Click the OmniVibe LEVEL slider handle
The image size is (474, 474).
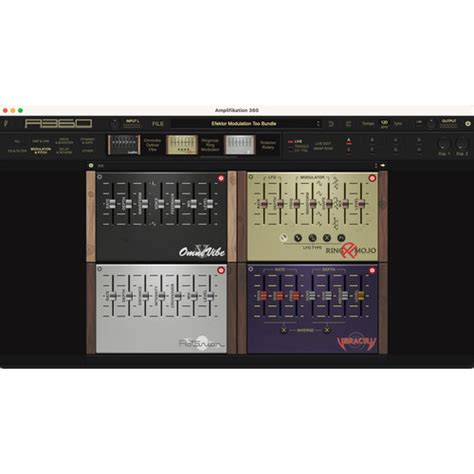[x=210, y=204]
